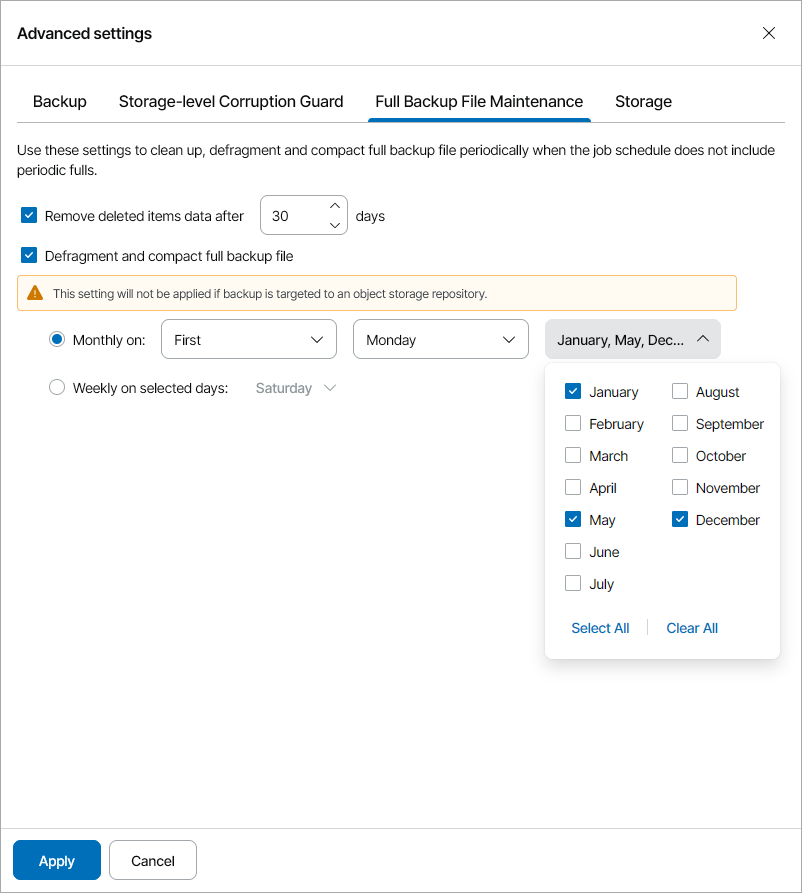Disable Defragment and compact full backup file
Viewport: 802px width, 893px height.
pyautogui.click(x=29, y=255)
